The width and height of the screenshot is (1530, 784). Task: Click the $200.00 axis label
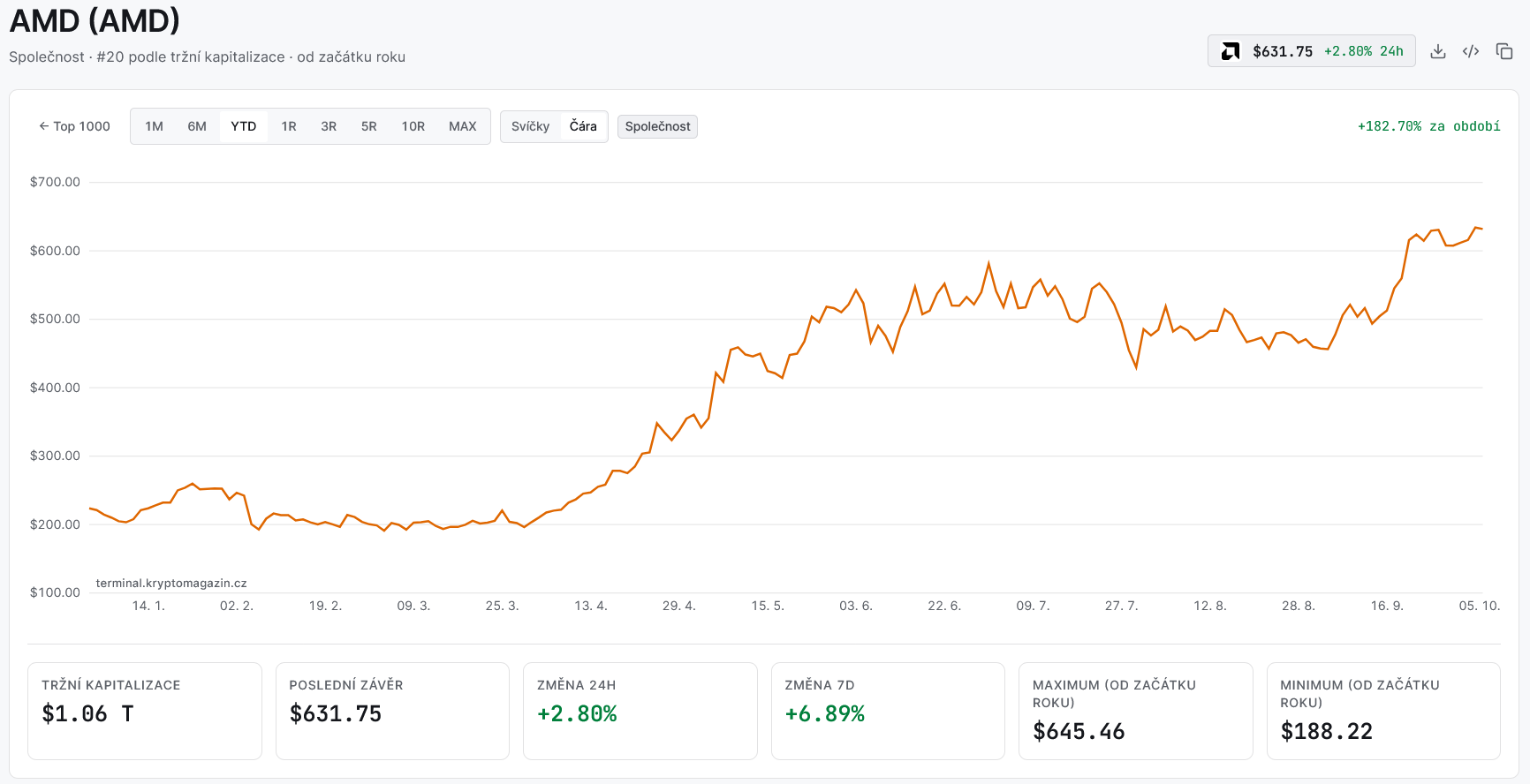click(55, 524)
